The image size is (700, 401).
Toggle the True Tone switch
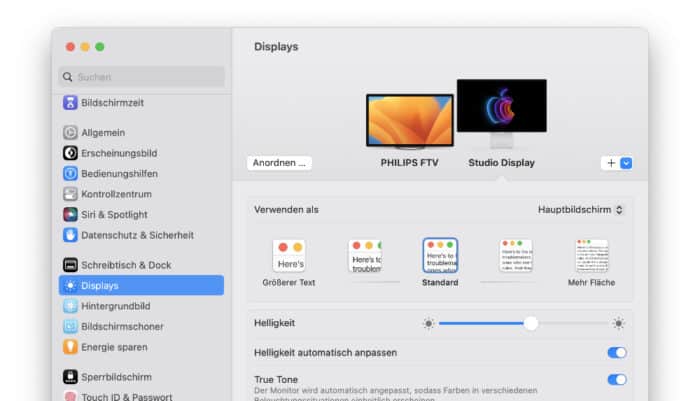(617, 380)
